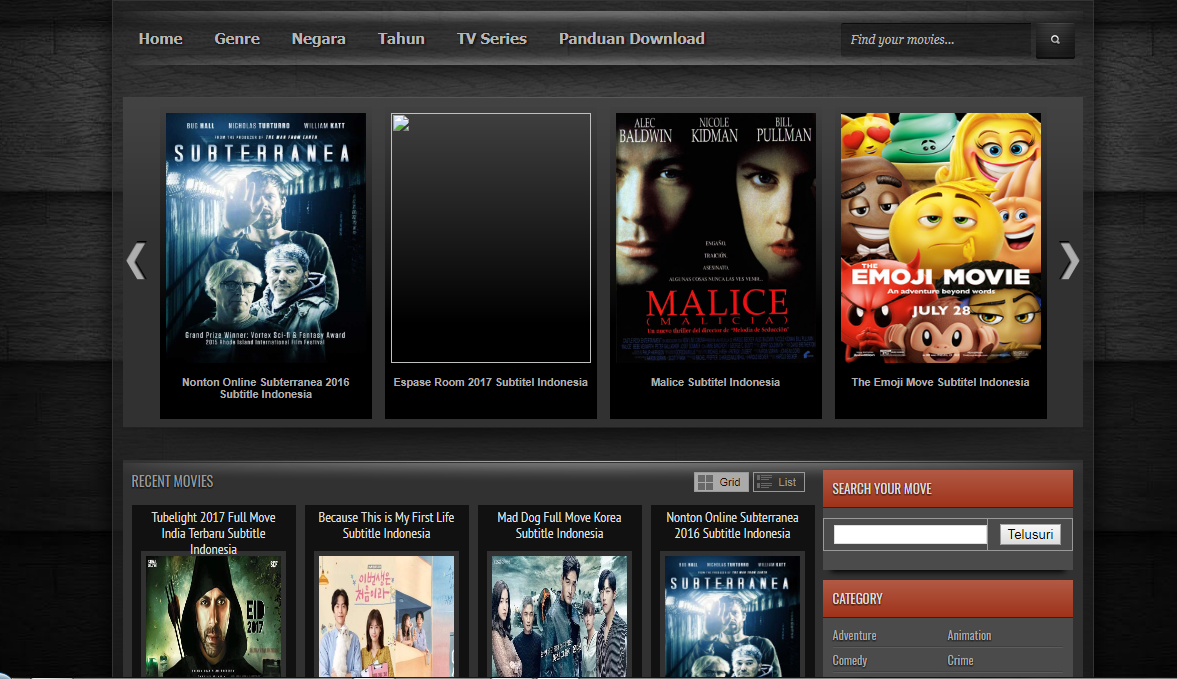This screenshot has width=1177, height=679.
Task: Click the sidebar search text box
Action: [x=910, y=534]
